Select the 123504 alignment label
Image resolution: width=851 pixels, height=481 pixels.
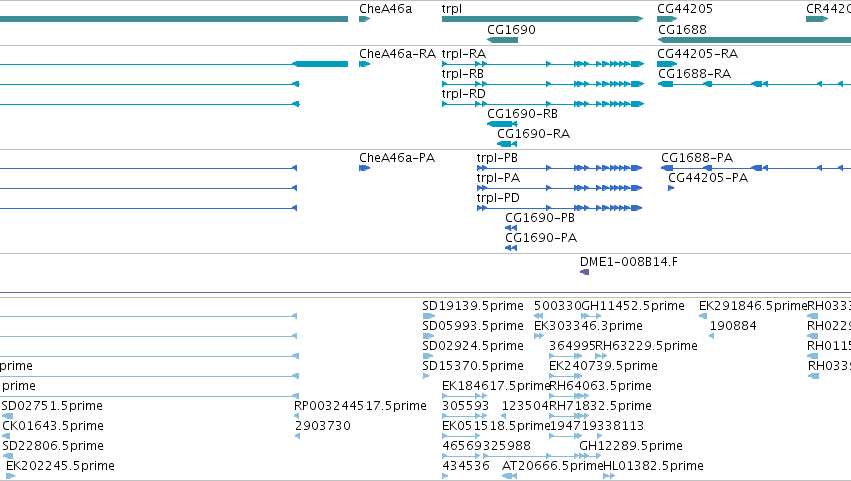525,406
